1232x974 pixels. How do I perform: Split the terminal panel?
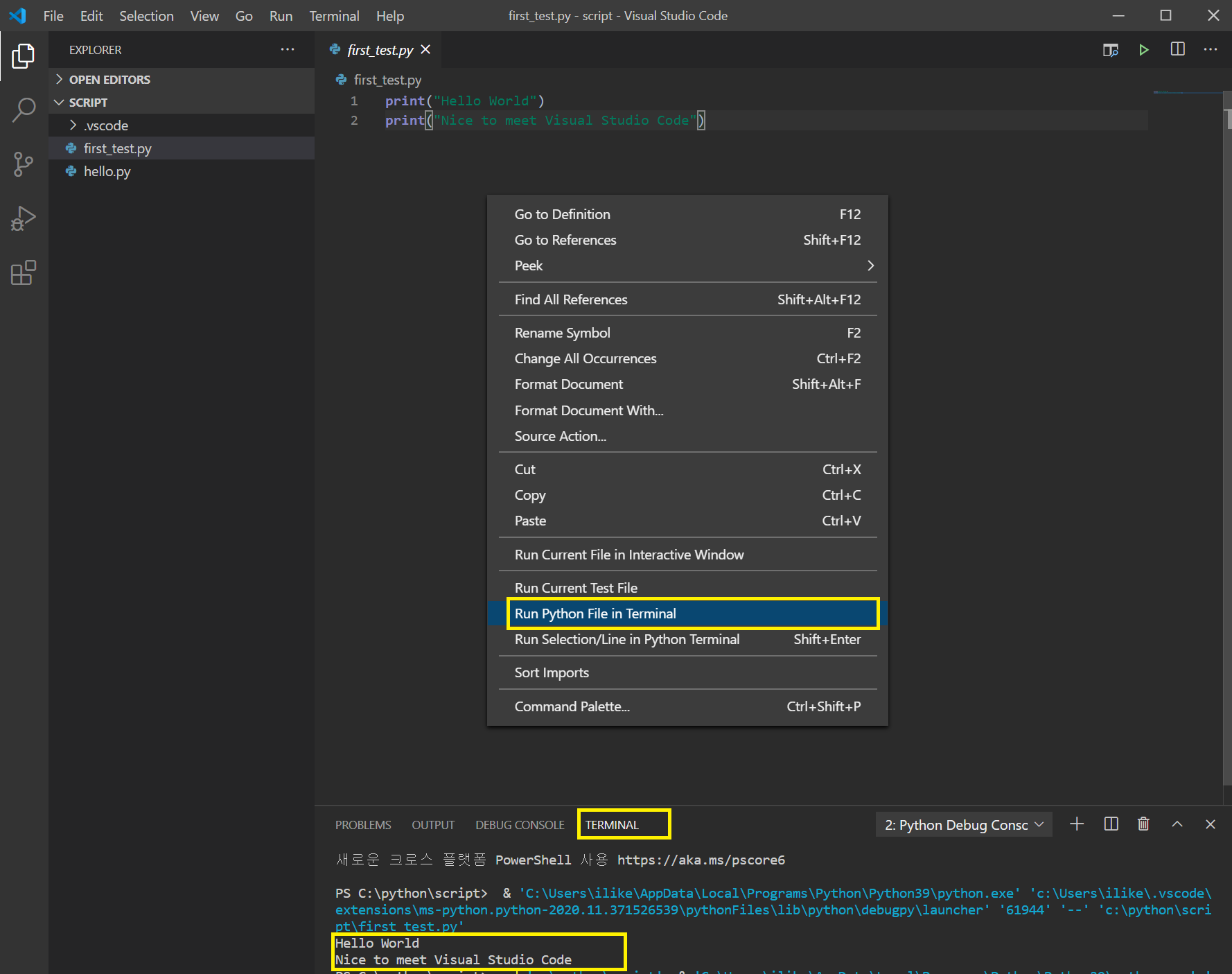pos(1111,824)
